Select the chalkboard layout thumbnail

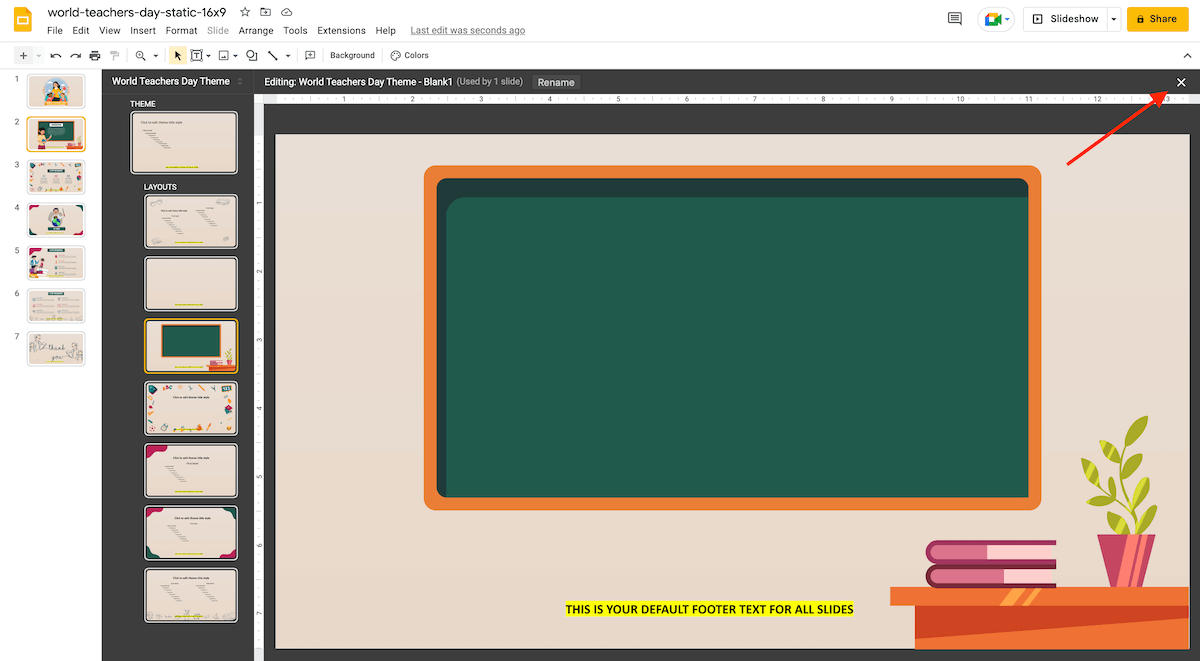pos(191,345)
